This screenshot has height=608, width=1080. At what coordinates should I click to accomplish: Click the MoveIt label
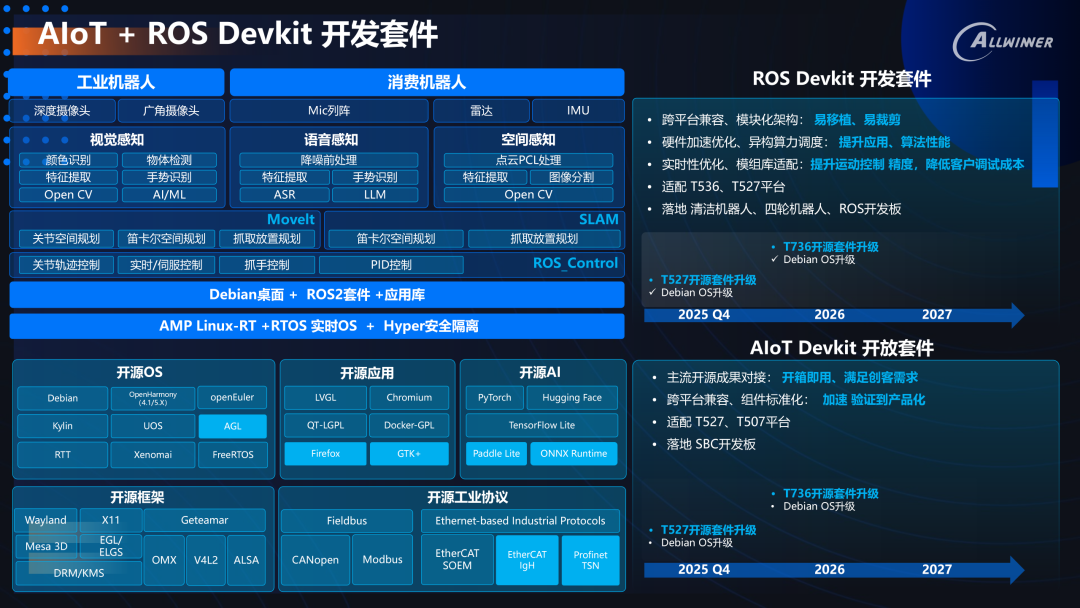(x=291, y=220)
